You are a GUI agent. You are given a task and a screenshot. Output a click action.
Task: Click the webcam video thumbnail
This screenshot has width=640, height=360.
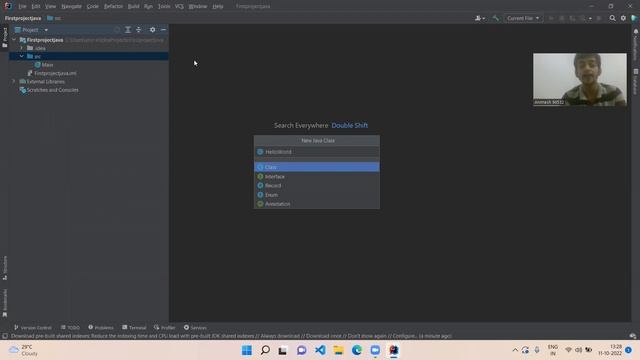580,80
